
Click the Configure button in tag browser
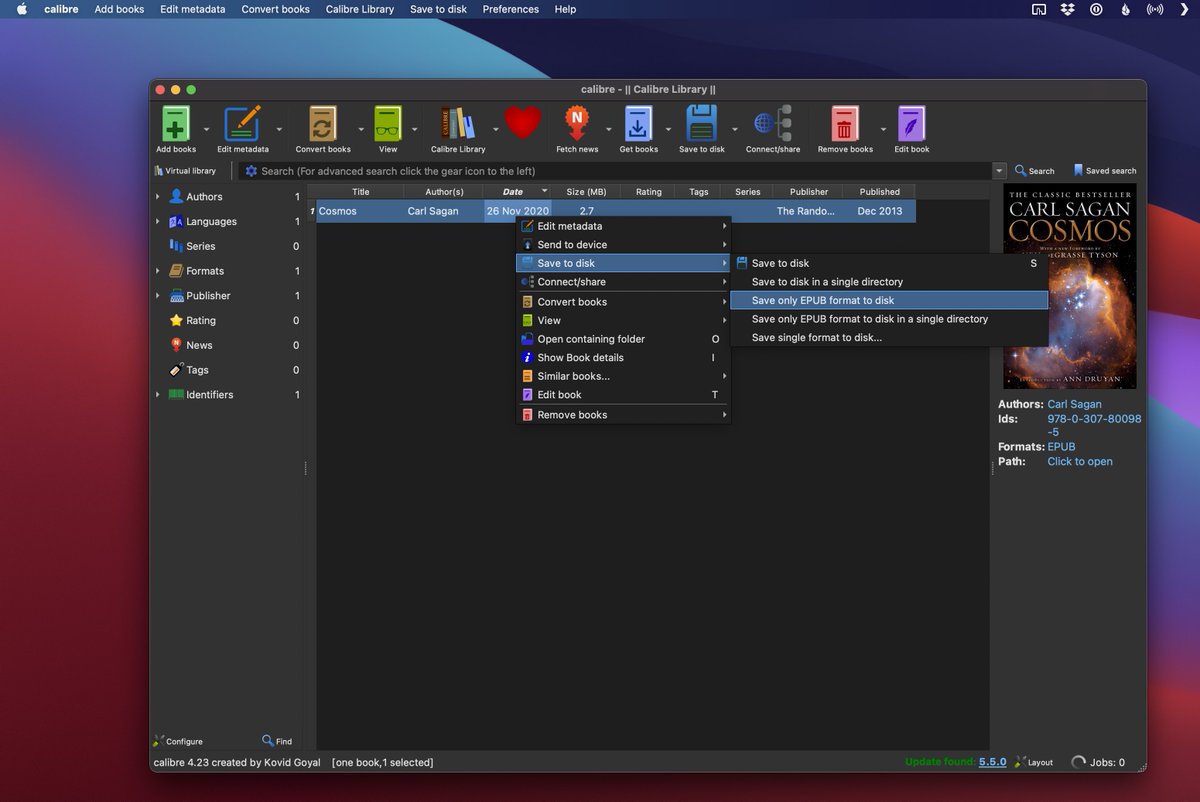(x=178, y=741)
